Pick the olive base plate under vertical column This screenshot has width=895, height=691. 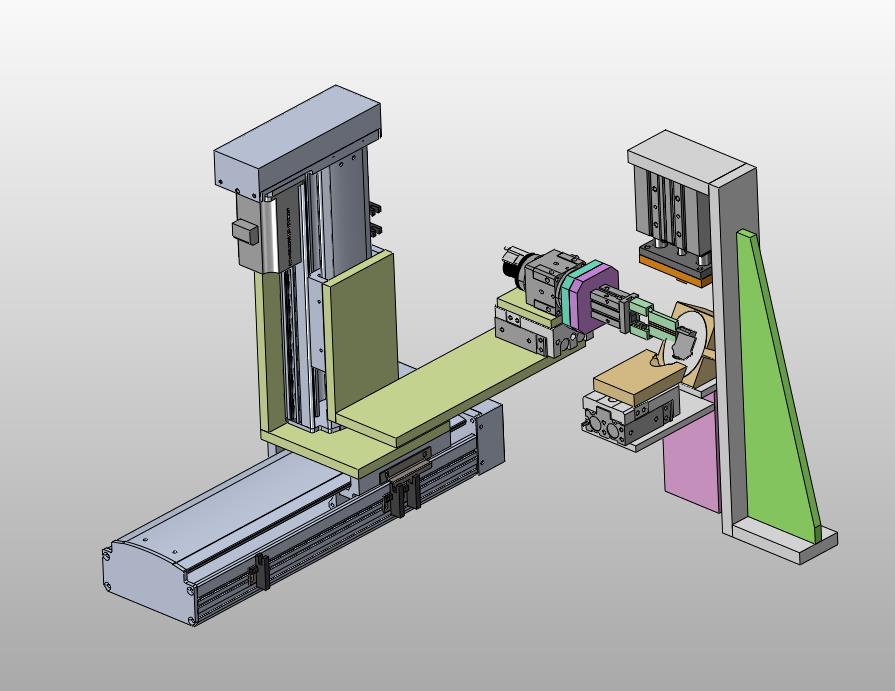[x=342, y=446]
